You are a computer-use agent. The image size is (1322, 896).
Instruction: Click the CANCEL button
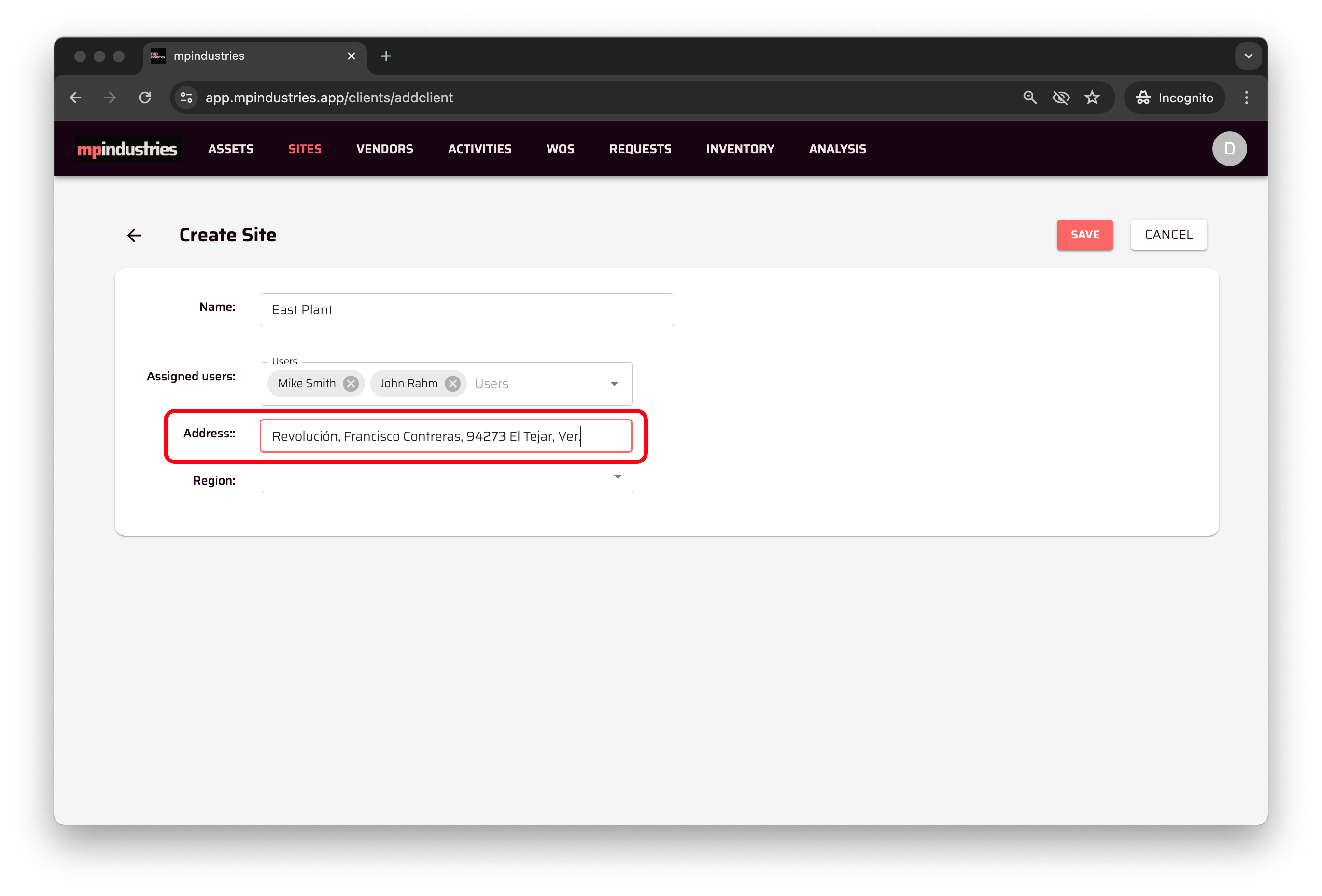(1168, 235)
